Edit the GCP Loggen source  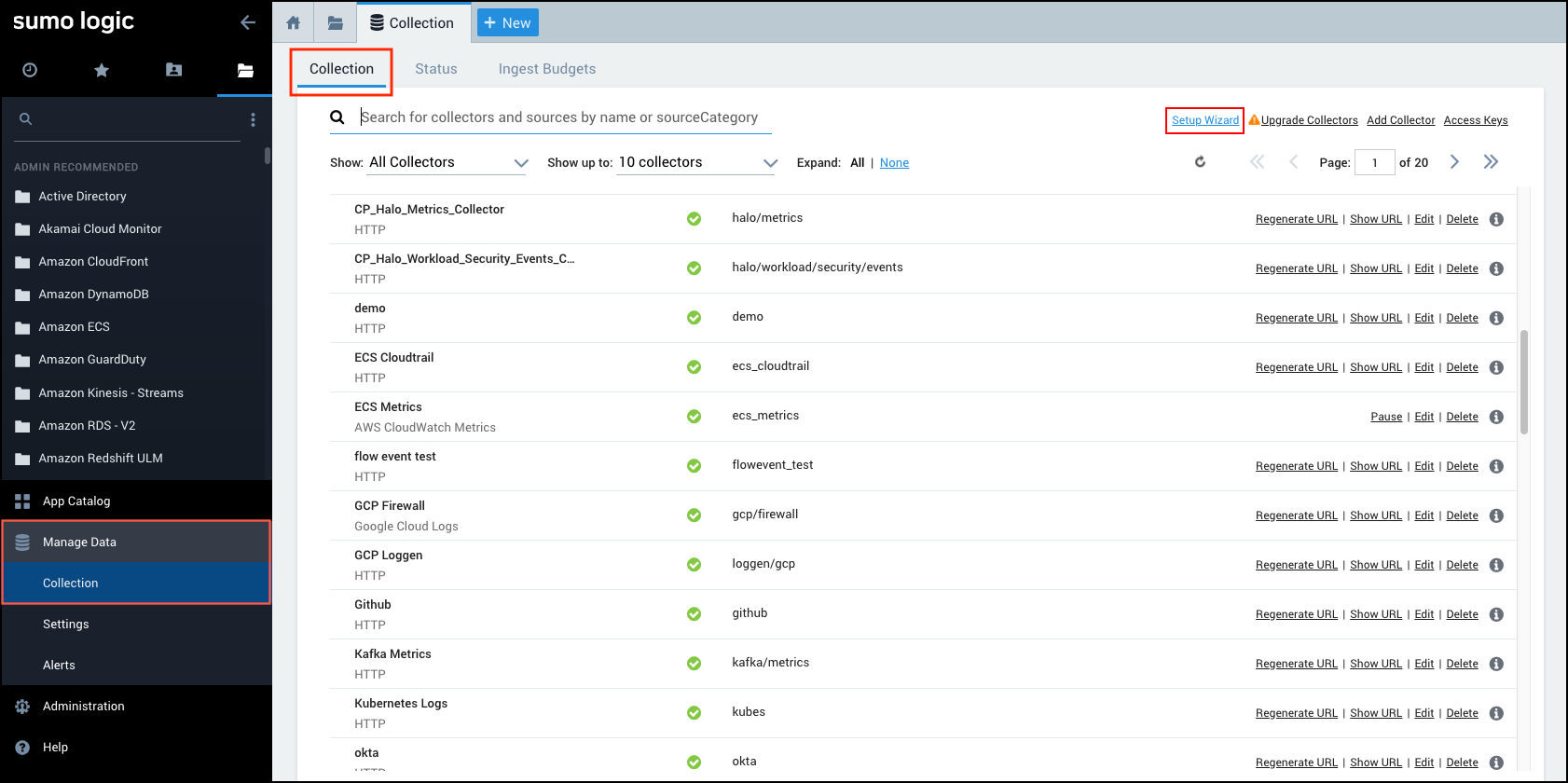1424,565
